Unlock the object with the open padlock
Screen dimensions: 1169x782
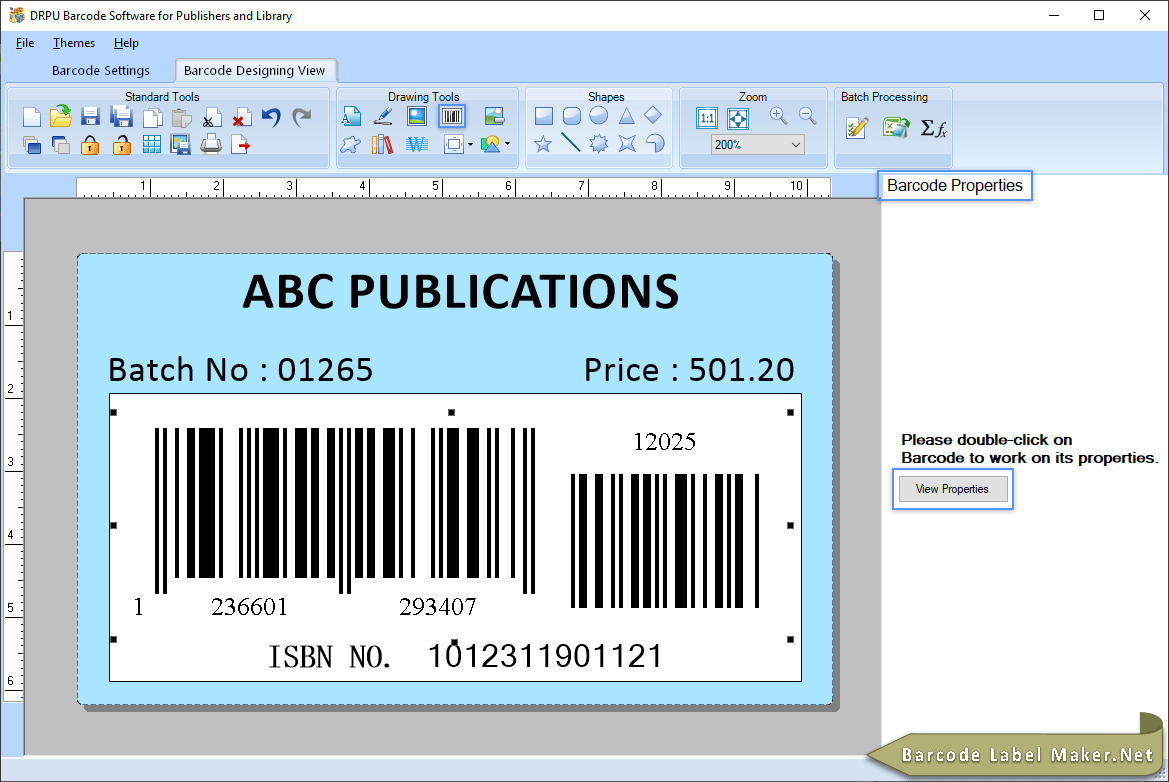pyautogui.click(x=122, y=145)
